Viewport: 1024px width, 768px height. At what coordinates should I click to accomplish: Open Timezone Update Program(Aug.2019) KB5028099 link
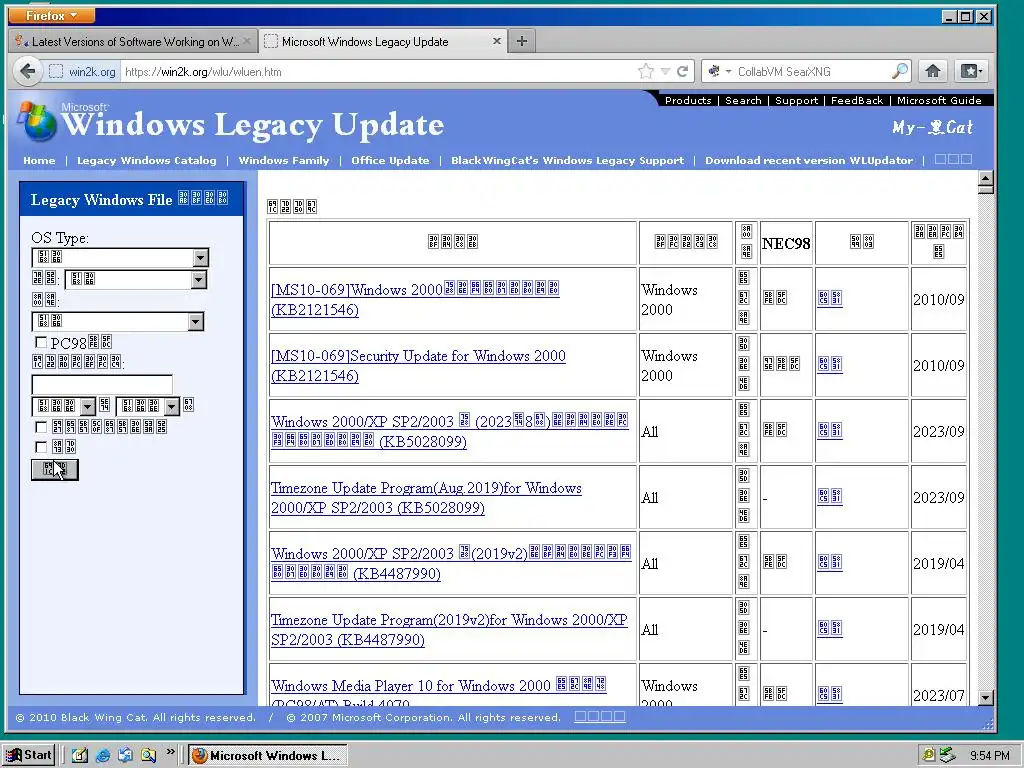426,498
